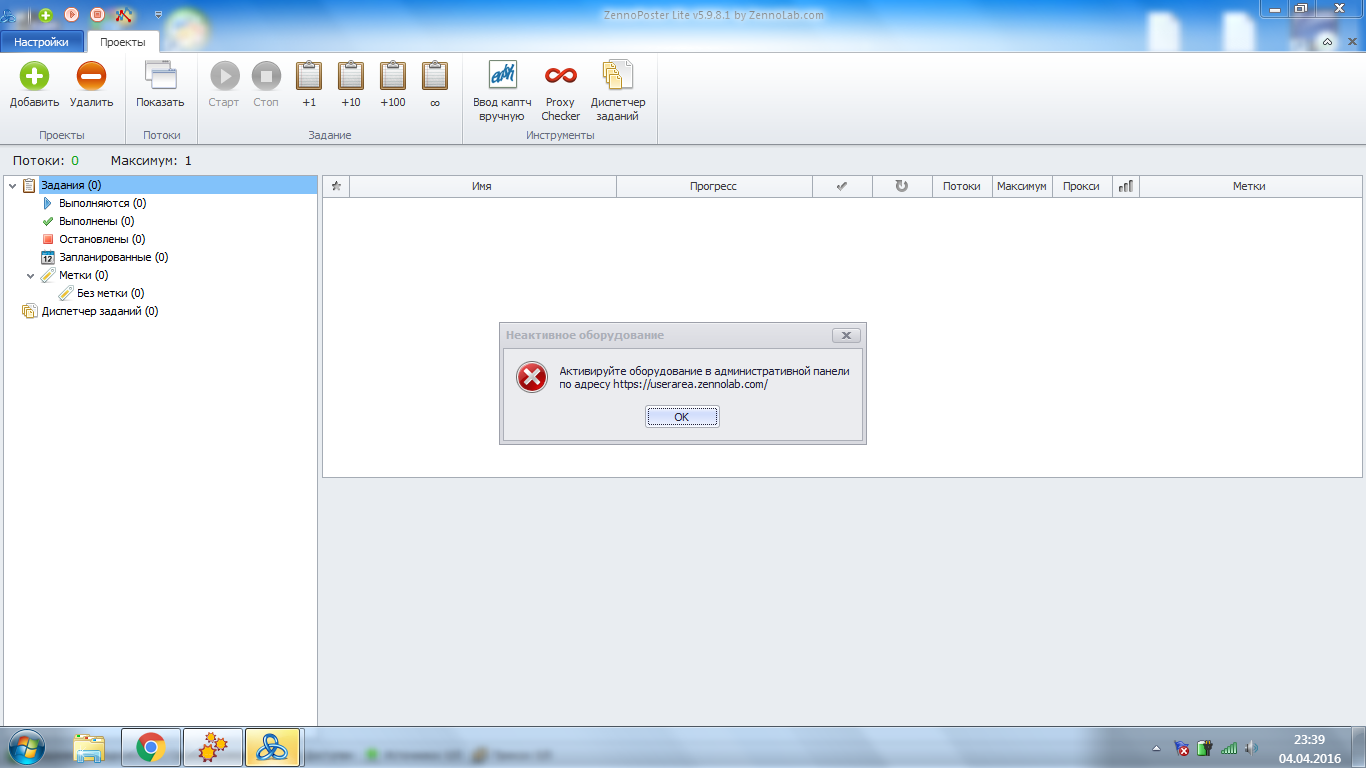
Task: Click OK in the error dialog
Action: [x=682, y=417]
